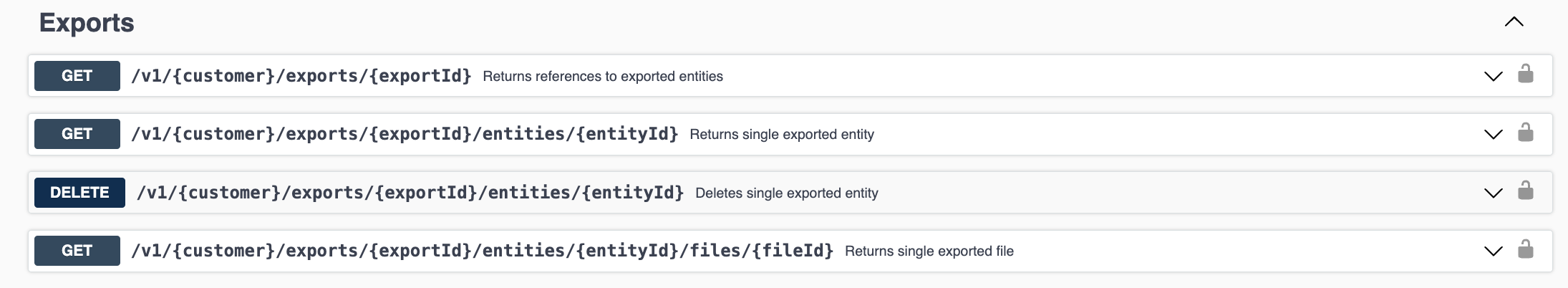1568x288 pixels.
Task: Expand chevron for Returns references to exported entities
Action: 1493,76
